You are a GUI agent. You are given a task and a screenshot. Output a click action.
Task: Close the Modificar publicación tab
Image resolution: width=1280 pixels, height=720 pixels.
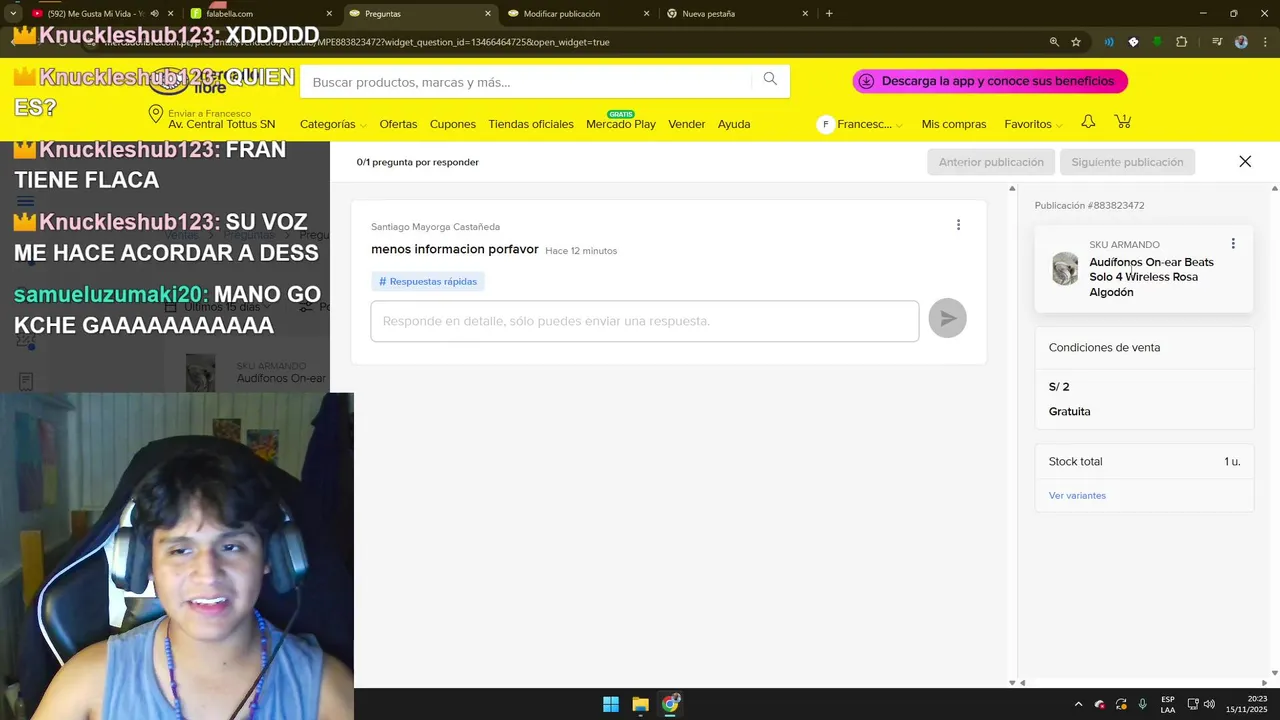point(646,14)
